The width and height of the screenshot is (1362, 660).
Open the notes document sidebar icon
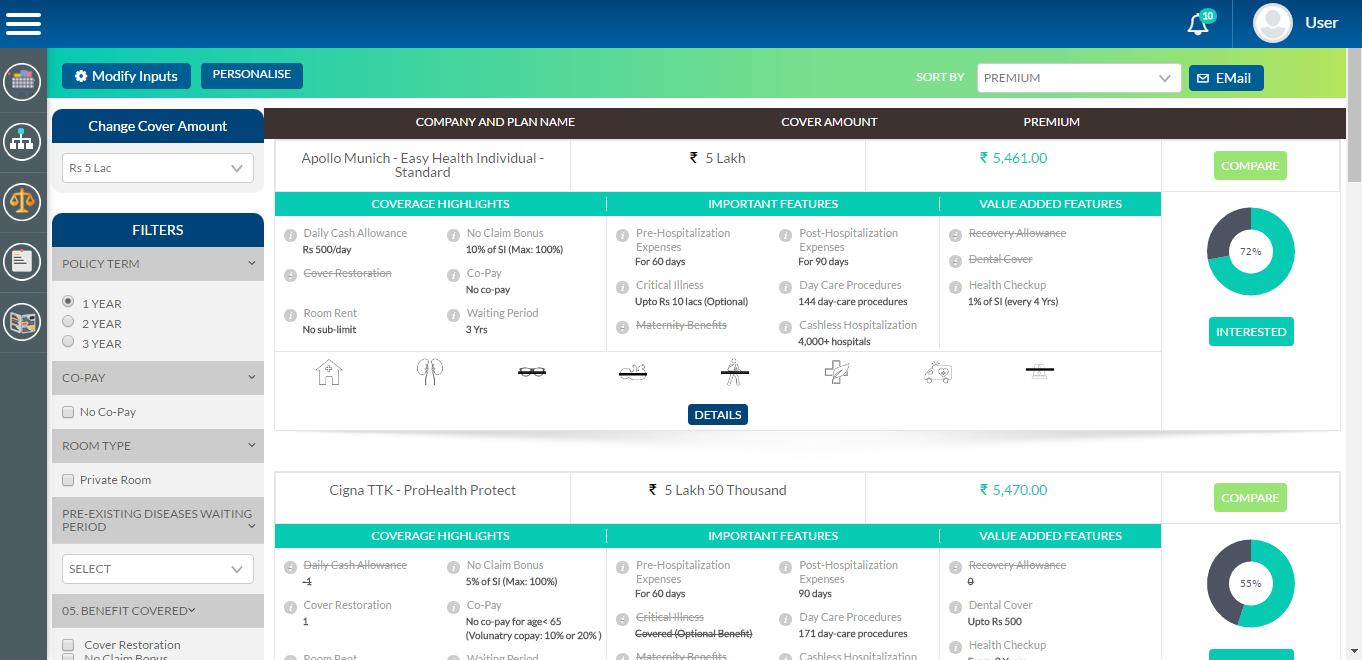pos(22,262)
